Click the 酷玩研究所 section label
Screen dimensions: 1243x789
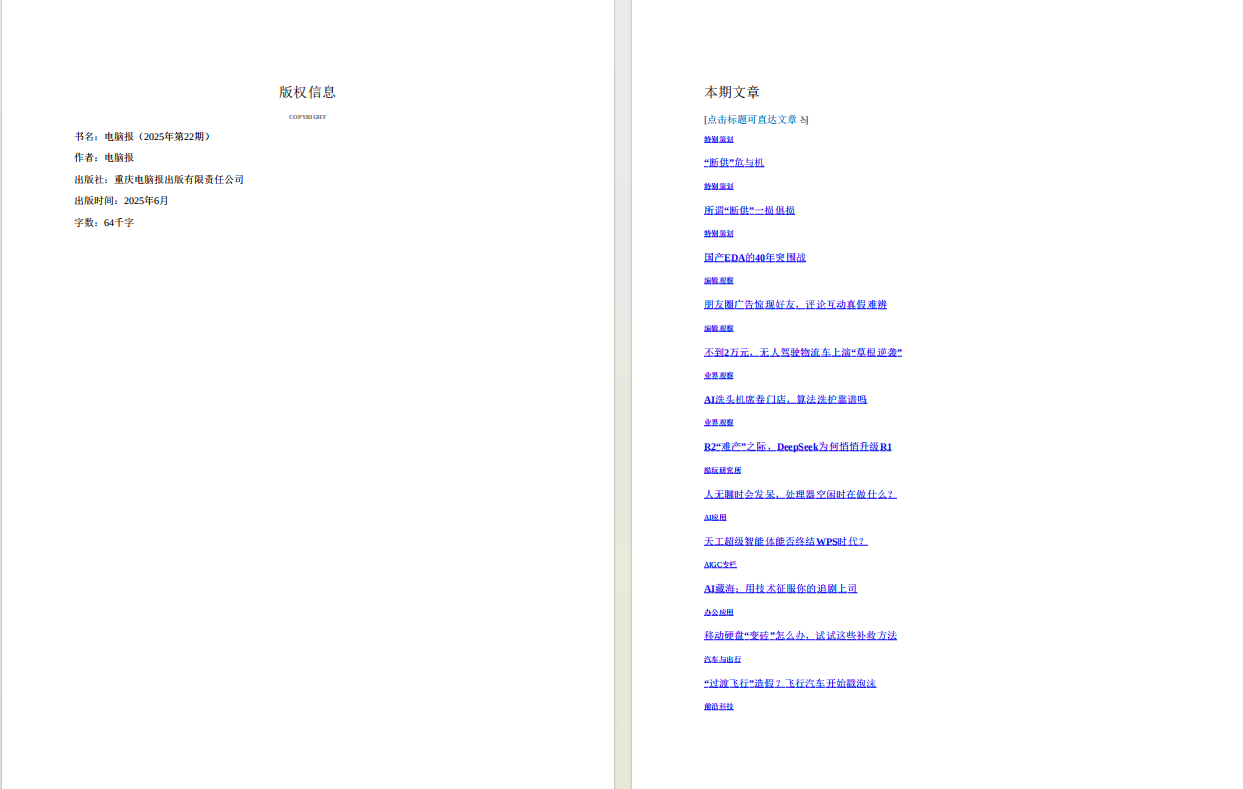tap(722, 470)
